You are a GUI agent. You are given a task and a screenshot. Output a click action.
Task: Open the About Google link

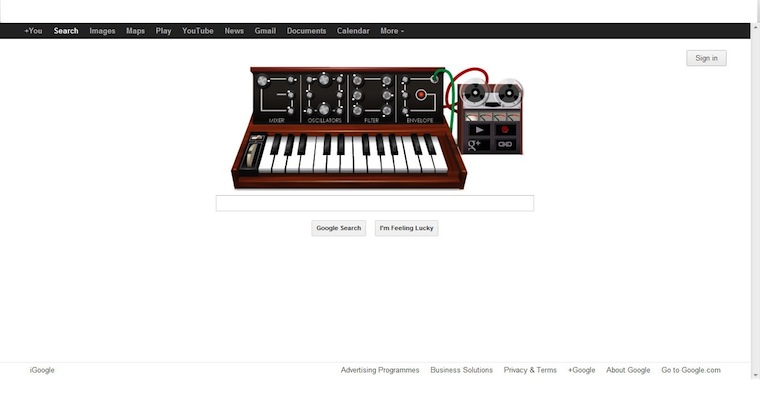[628, 370]
